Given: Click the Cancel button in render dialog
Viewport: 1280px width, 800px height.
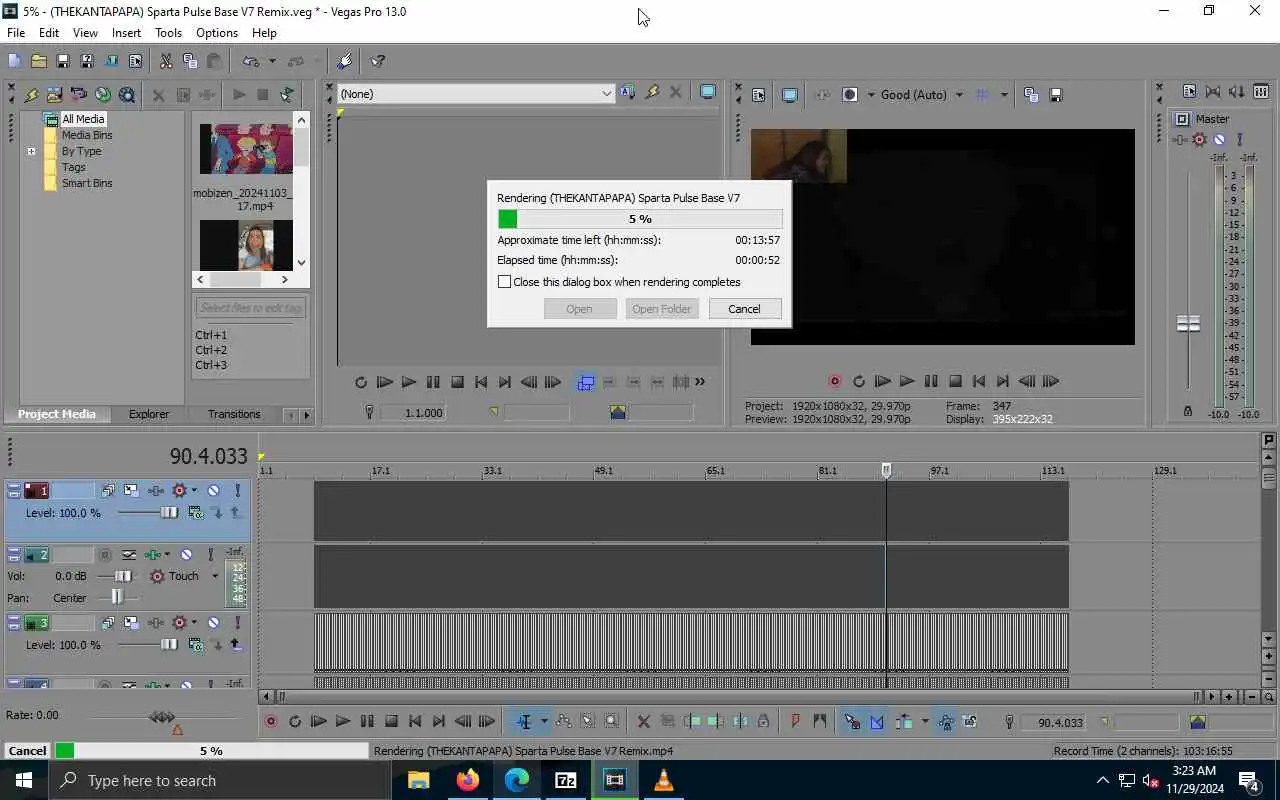Looking at the screenshot, I should tap(744, 309).
